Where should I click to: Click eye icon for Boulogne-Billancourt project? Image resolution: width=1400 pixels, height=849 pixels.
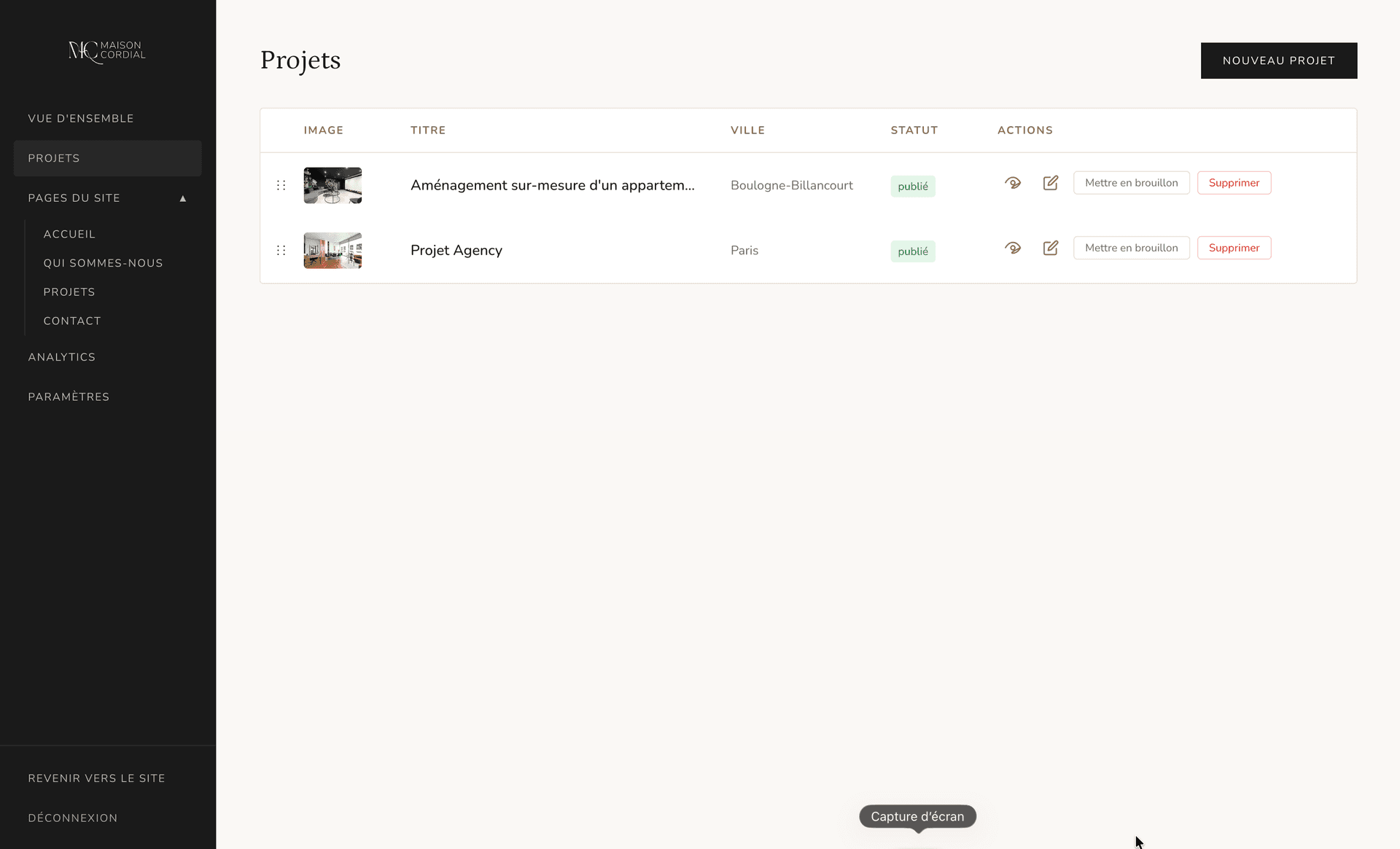pyautogui.click(x=1013, y=183)
